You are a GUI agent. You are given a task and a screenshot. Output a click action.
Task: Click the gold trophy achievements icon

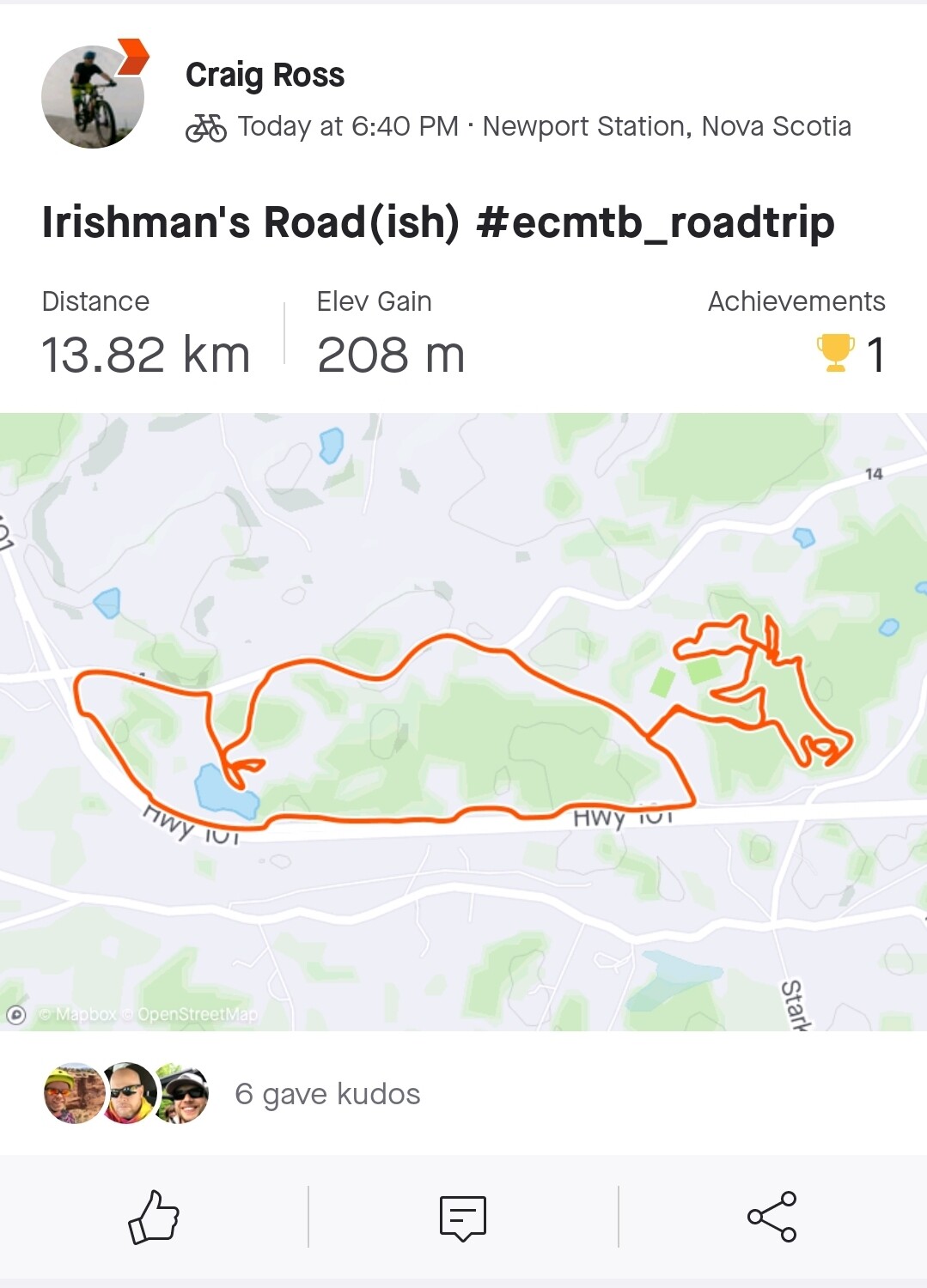click(835, 353)
